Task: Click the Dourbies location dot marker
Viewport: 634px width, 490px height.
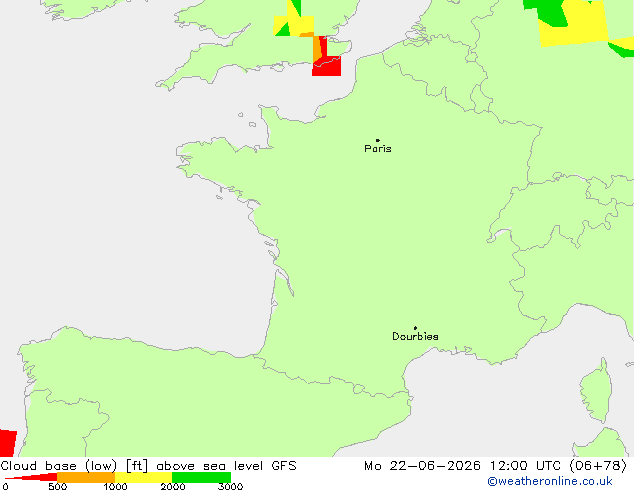Action: coord(415,328)
